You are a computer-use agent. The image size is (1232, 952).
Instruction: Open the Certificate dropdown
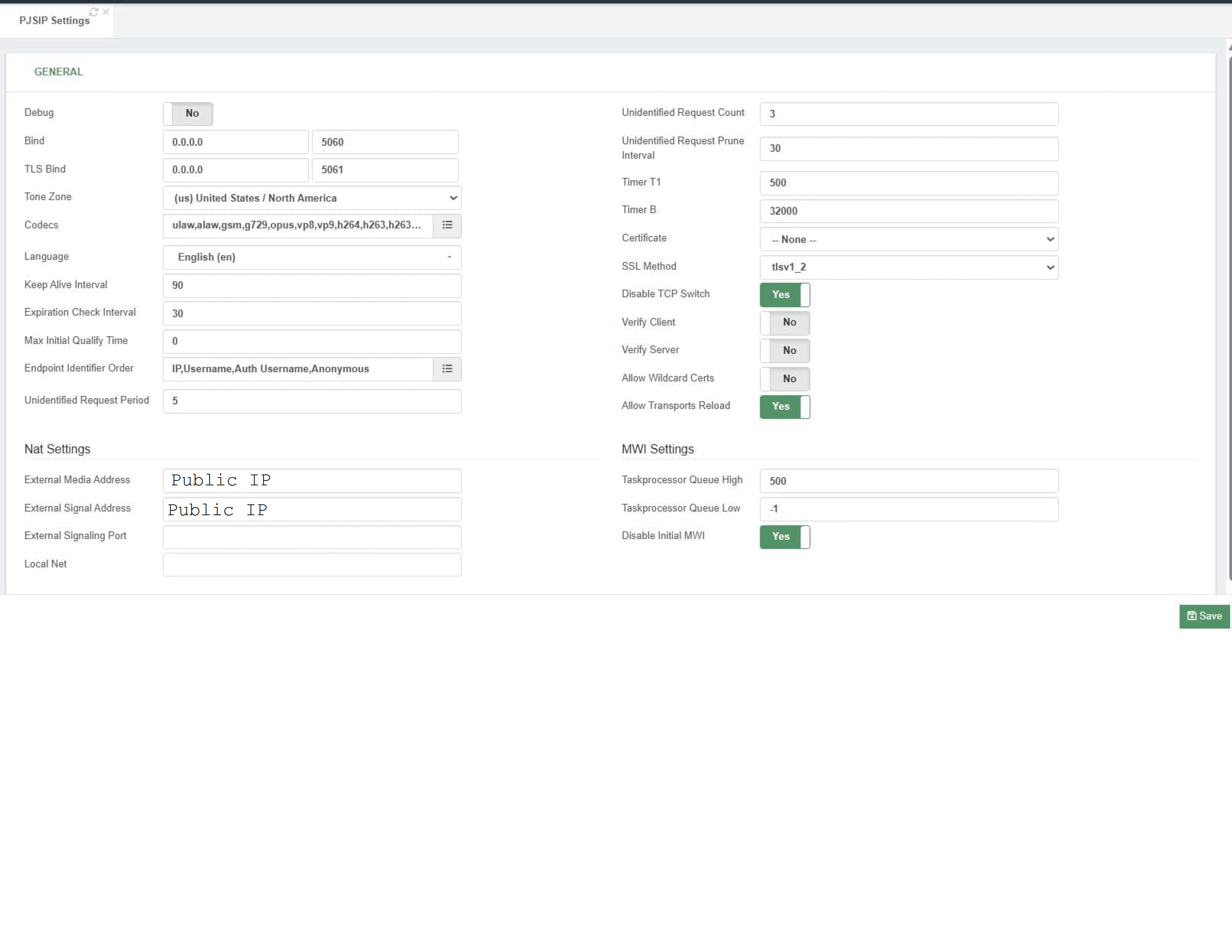(909, 239)
